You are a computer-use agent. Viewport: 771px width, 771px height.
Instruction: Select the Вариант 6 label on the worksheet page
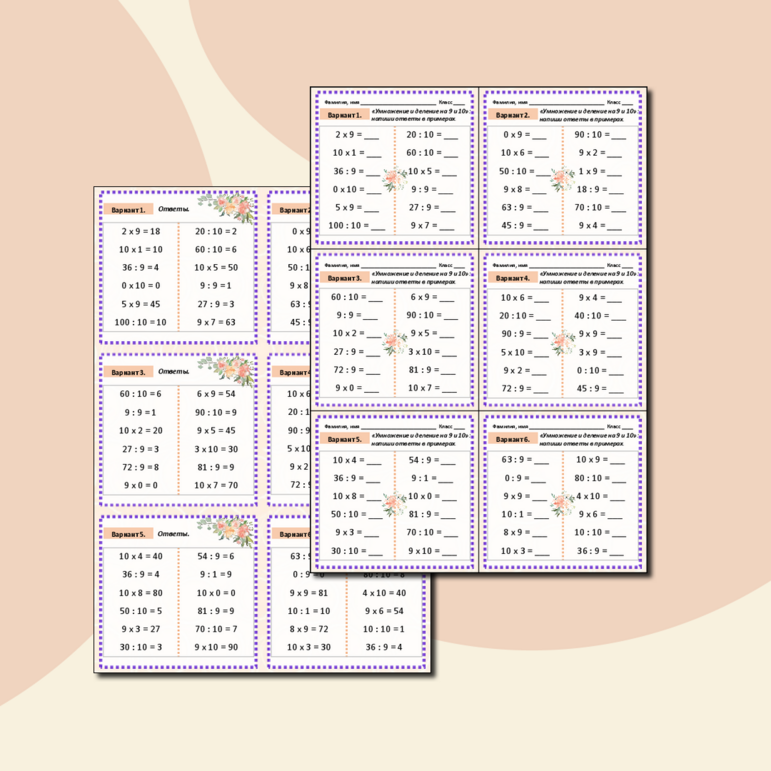[512, 439]
